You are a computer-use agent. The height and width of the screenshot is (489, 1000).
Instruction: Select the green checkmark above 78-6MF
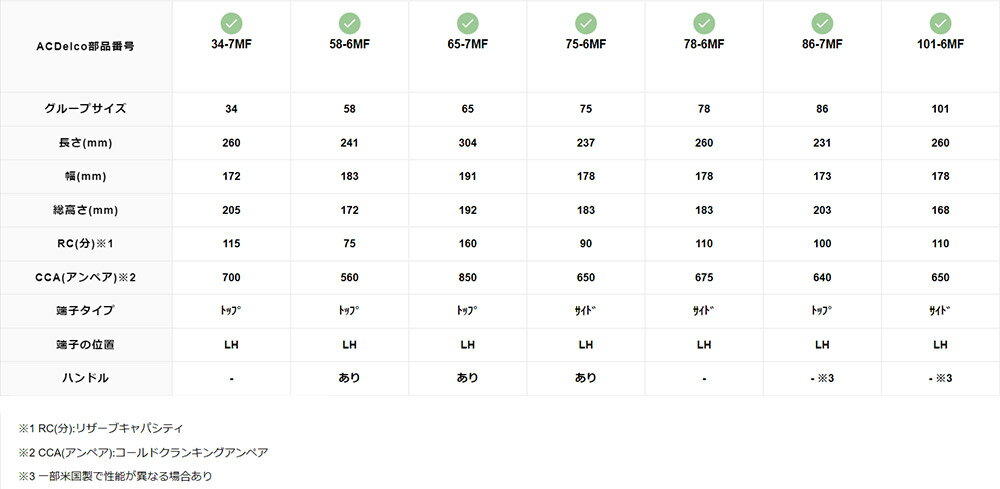(704, 22)
